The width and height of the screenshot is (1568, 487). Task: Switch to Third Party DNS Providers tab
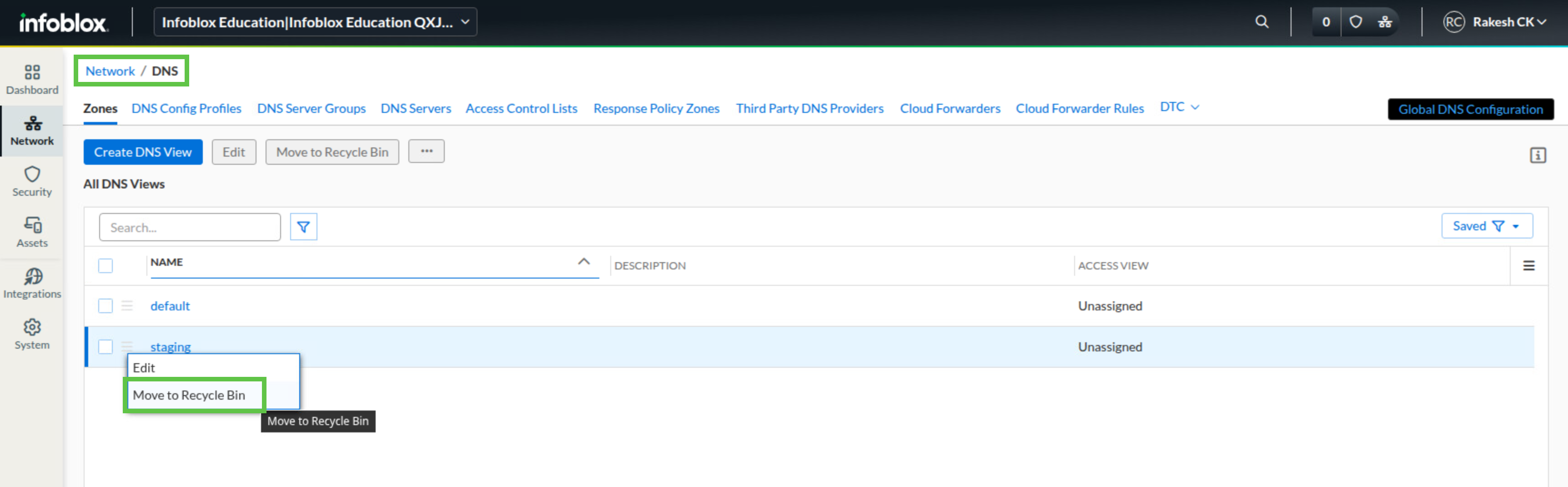point(809,108)
